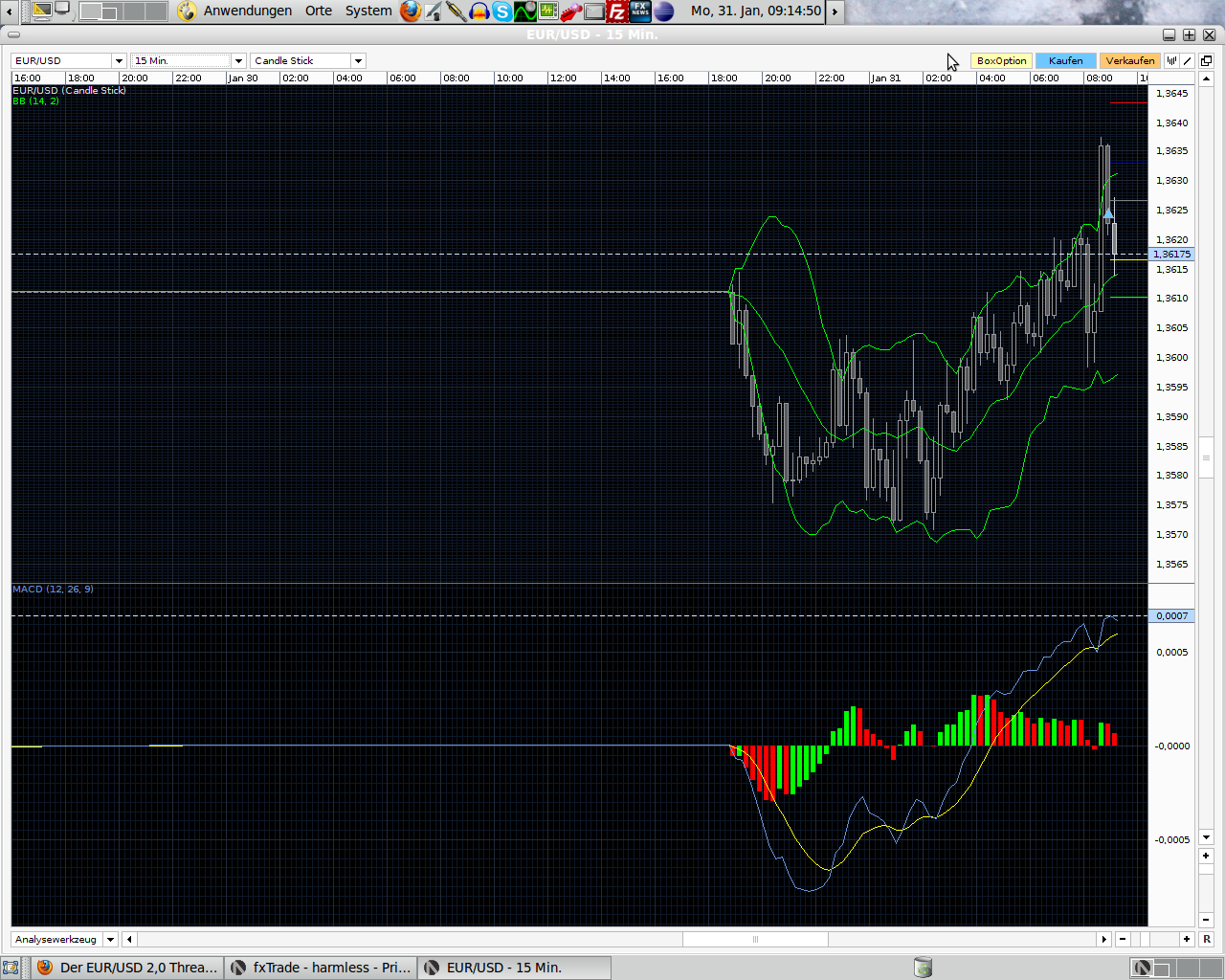The image size is (1225, 980).
Task: Launch Firefox from the top panel
Action: coord(411,11)
